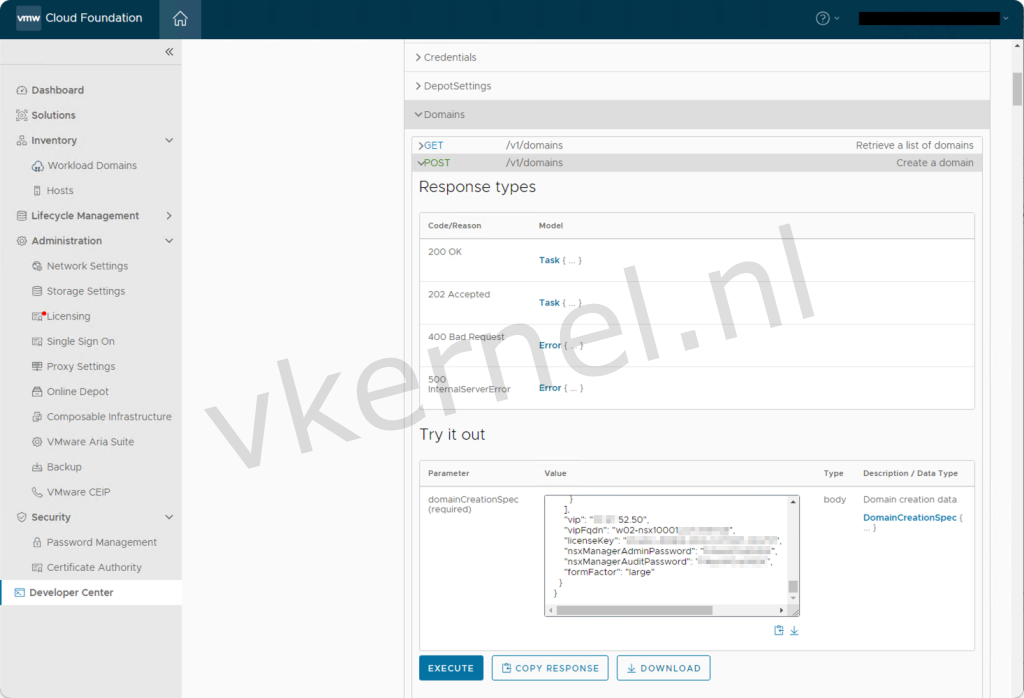The width and height of the screenshot is (1024, 698).
Task: Collapse the Domains section
Action: pos(444,114)
